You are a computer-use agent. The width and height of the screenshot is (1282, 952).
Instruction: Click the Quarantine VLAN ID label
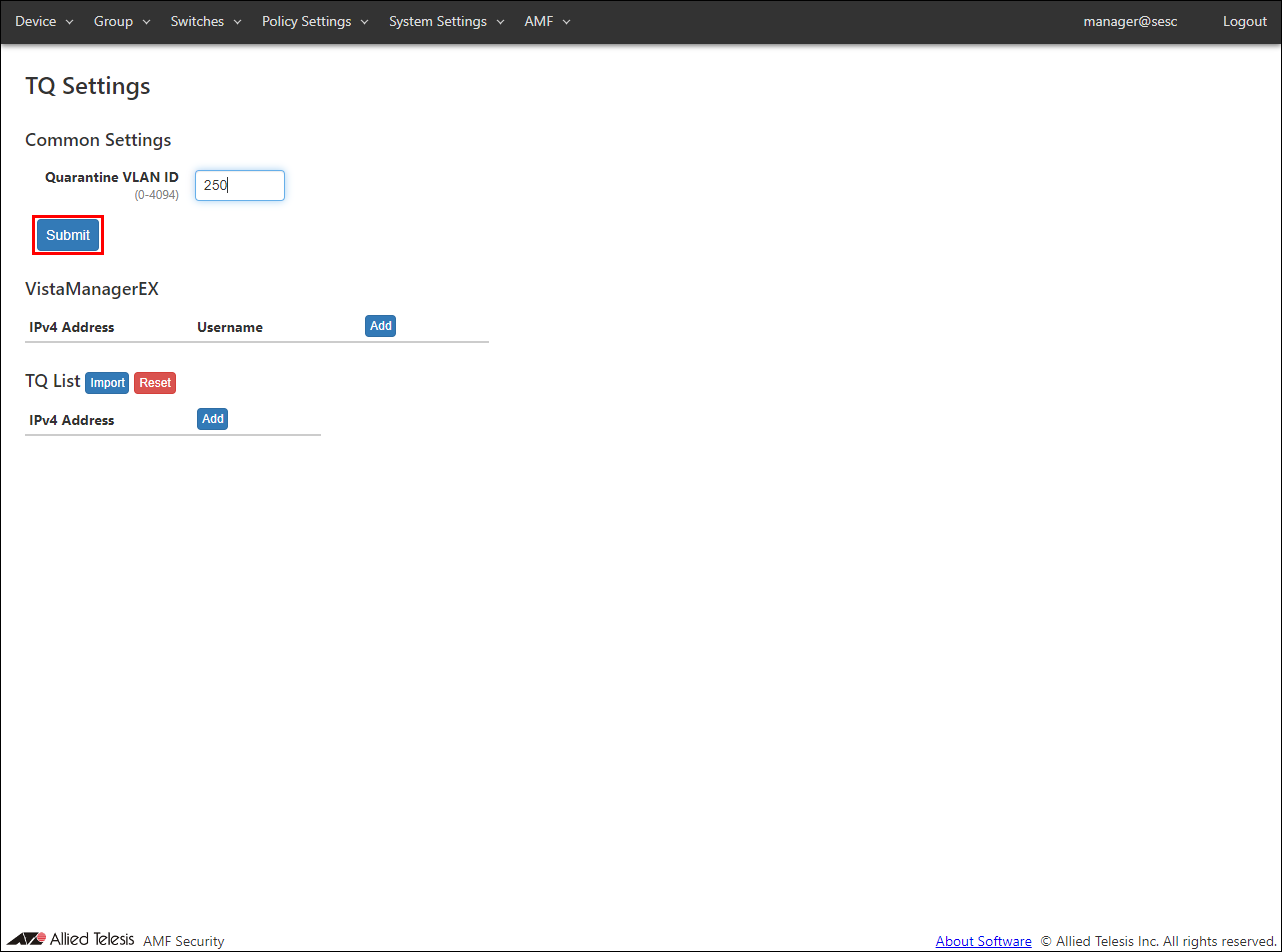point(112,177)
